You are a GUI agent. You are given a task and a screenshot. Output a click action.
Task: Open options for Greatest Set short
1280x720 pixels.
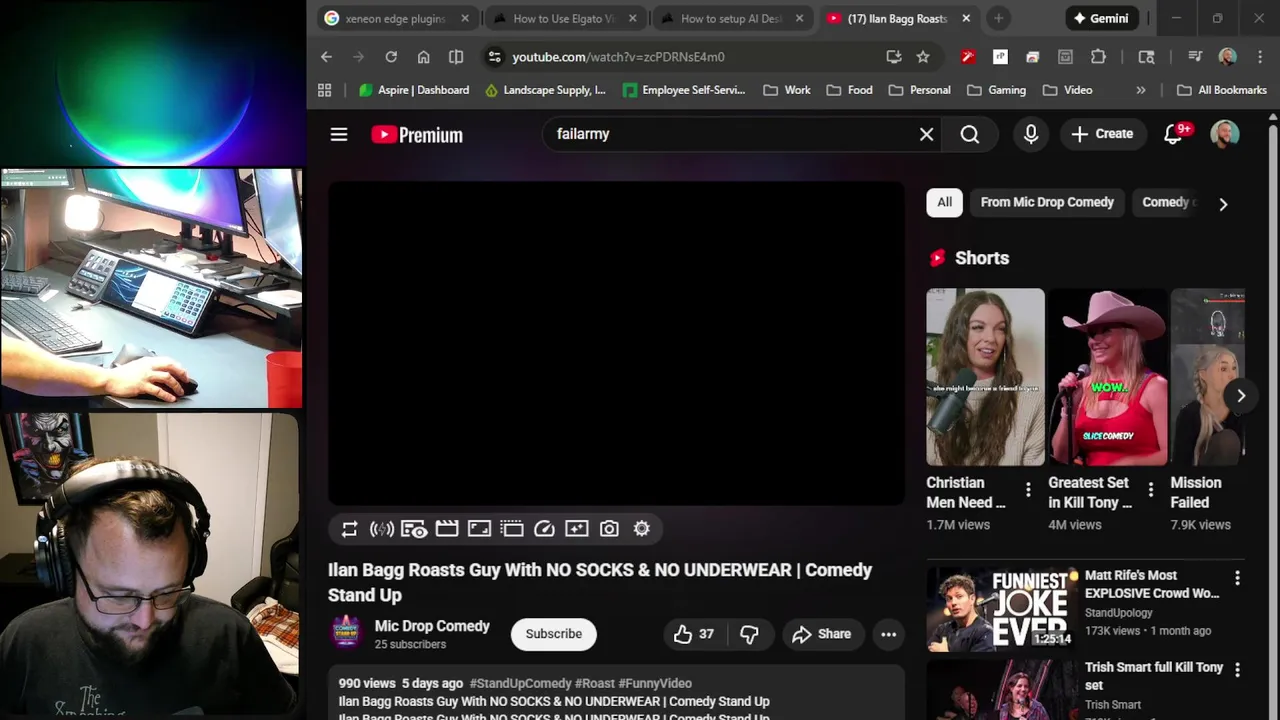coord(1150,490)
